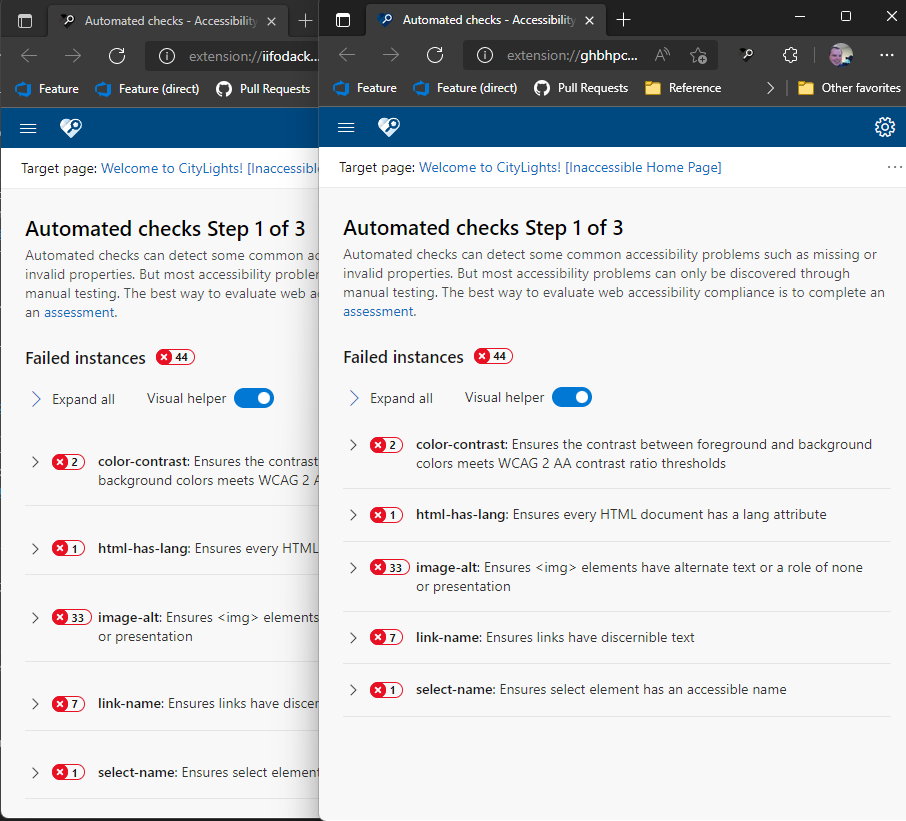
Task: Open the hamburger menu in the right window
Action: point(346,127)
